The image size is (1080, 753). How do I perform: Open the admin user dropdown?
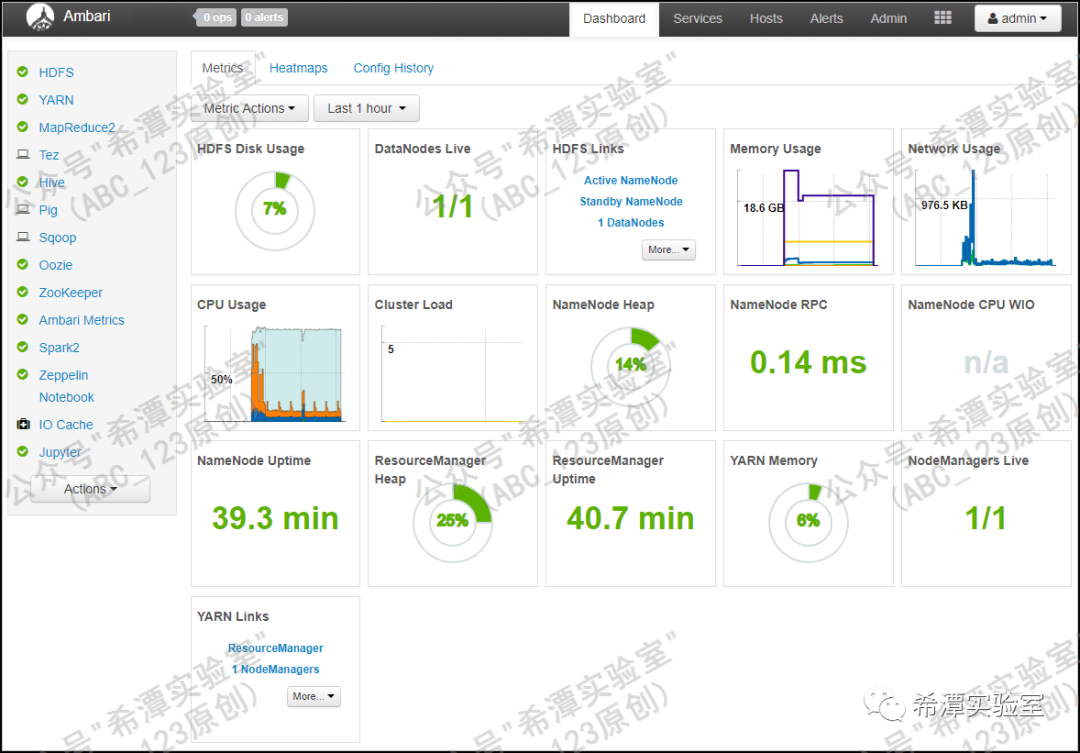[x=1017, y=19]
